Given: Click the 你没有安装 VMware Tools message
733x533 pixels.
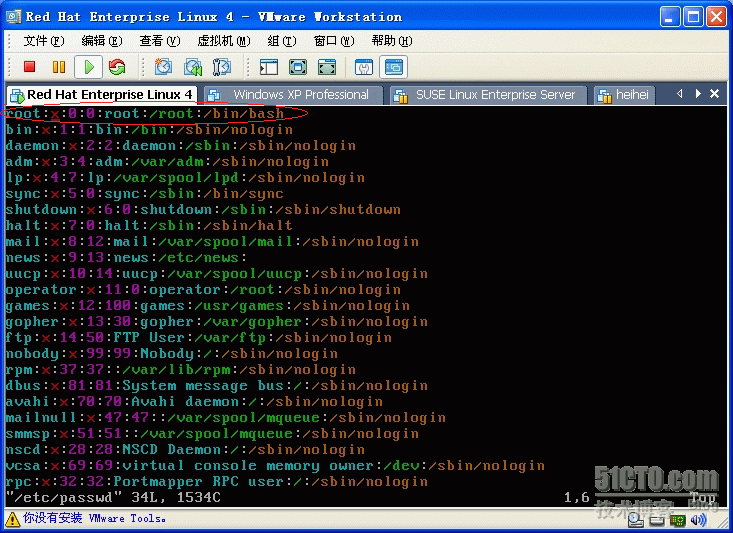Looking at the screenshot, I should pyautogui.click(x=94, y=518).
